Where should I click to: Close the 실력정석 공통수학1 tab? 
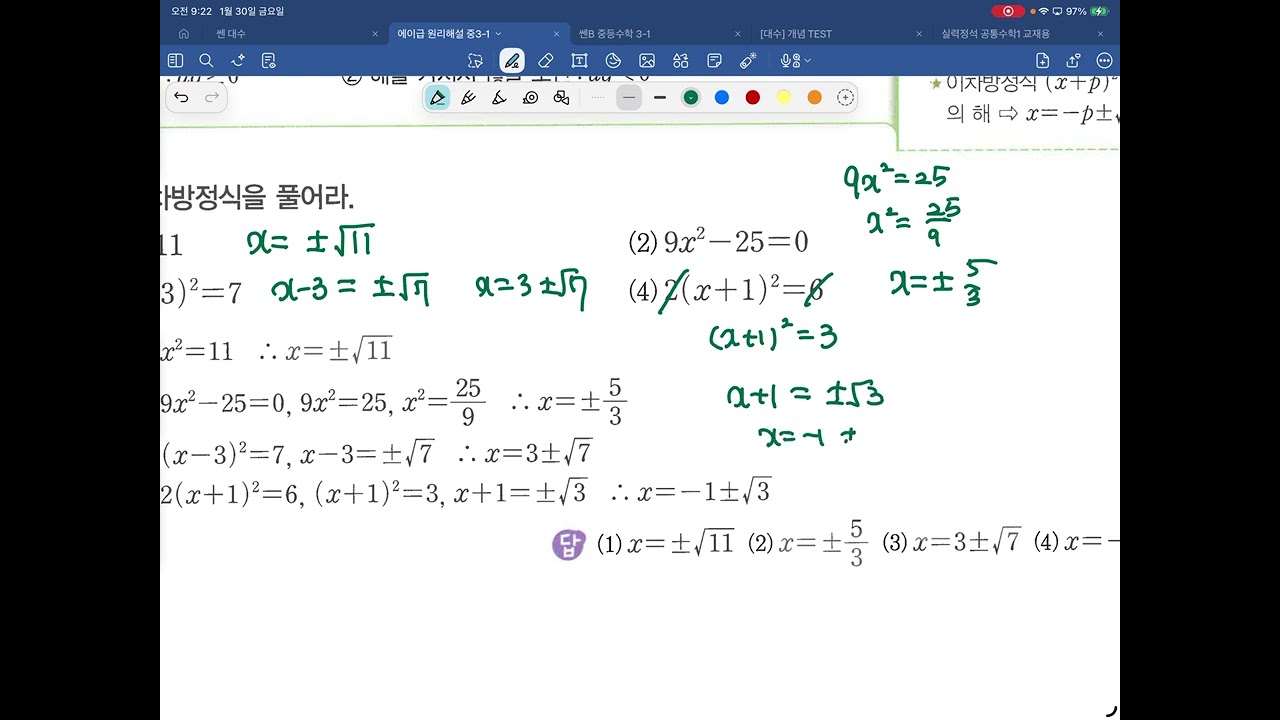tap(1100, 34)
